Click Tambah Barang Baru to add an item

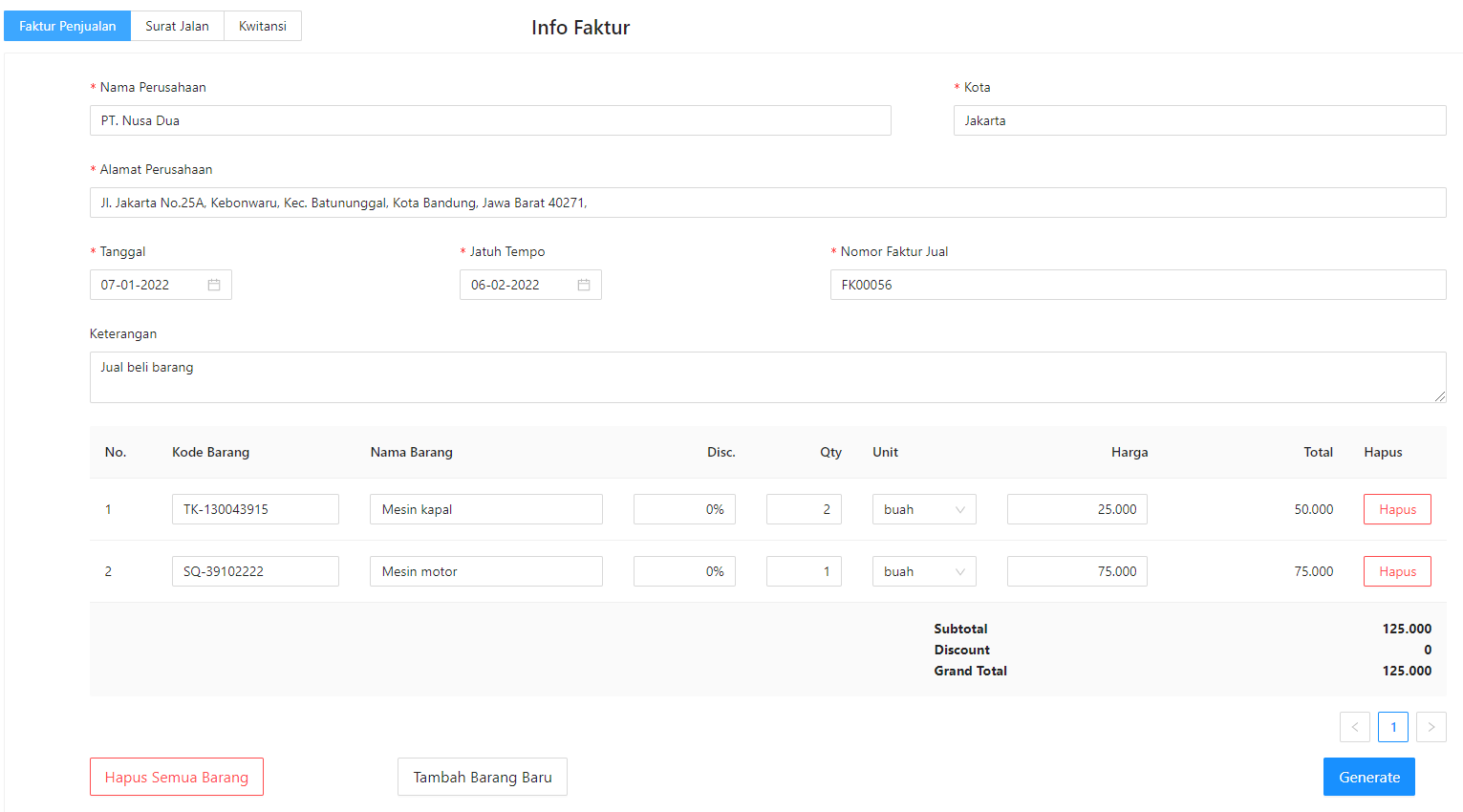tap(482, 777)
